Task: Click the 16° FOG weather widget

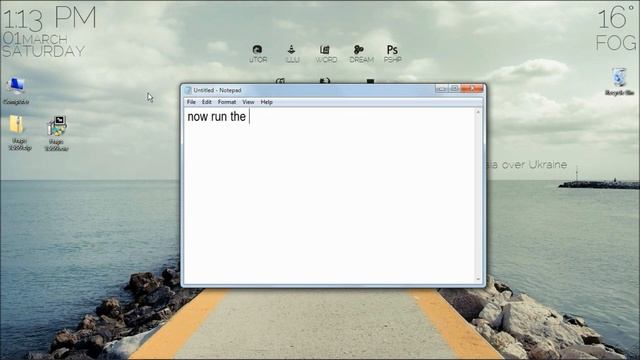Action: click(616, 29)
